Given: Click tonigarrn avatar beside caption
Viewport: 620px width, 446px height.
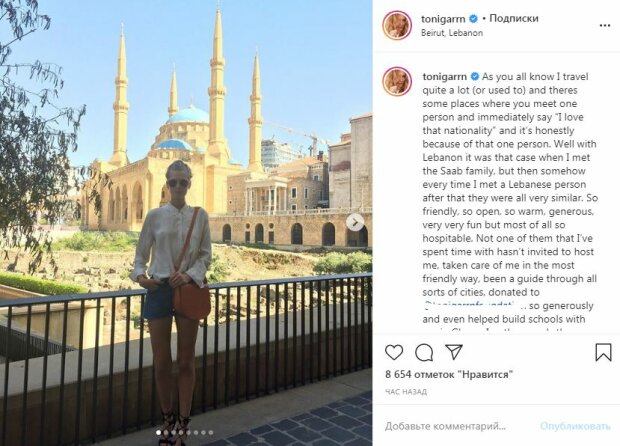Looking at the screenshot, I should [x=397, y=82].
